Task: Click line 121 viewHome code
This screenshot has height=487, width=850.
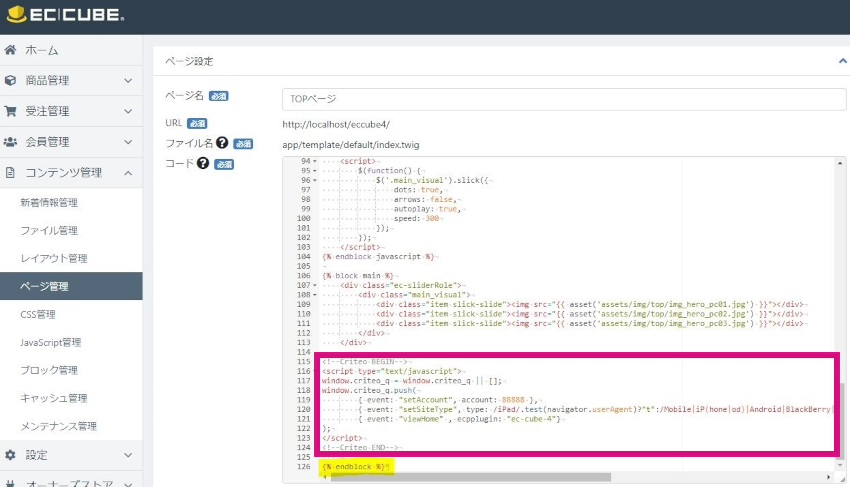Action: (461, 419)
